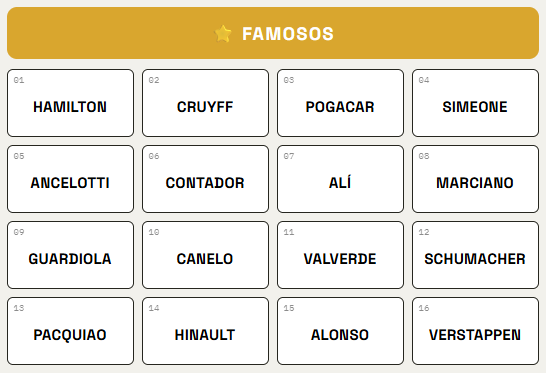This screenshot has height=373, width=546.
Task: Select the SCHUMACHER card
Action: pos(476,255)
